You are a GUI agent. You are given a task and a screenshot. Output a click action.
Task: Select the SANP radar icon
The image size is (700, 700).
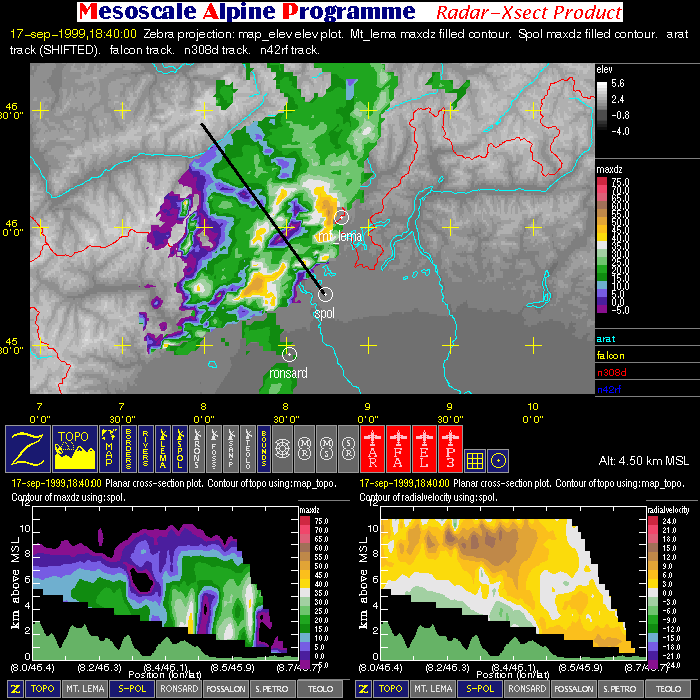click(x=231, y=449)
